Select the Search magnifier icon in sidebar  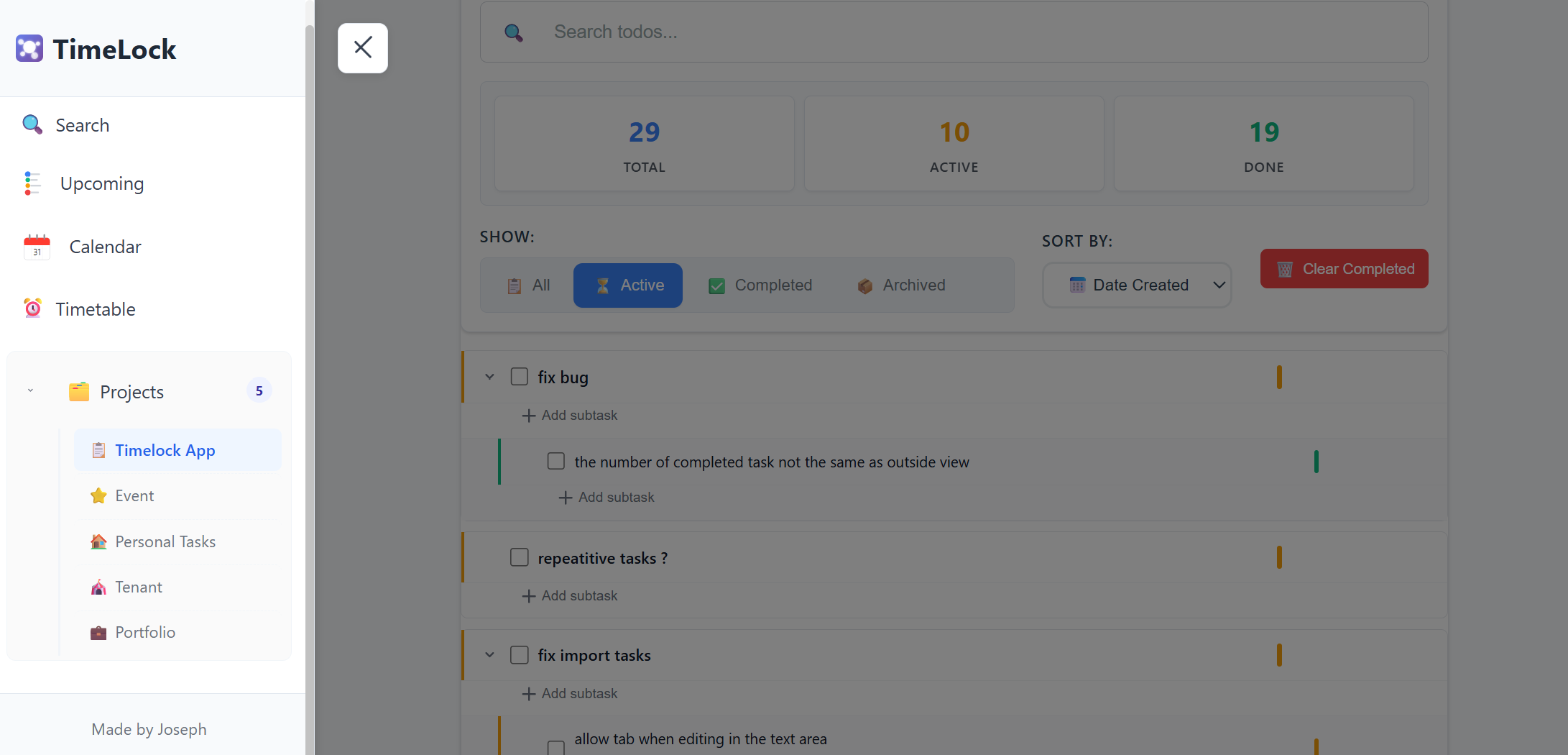[x=32, y=124]
